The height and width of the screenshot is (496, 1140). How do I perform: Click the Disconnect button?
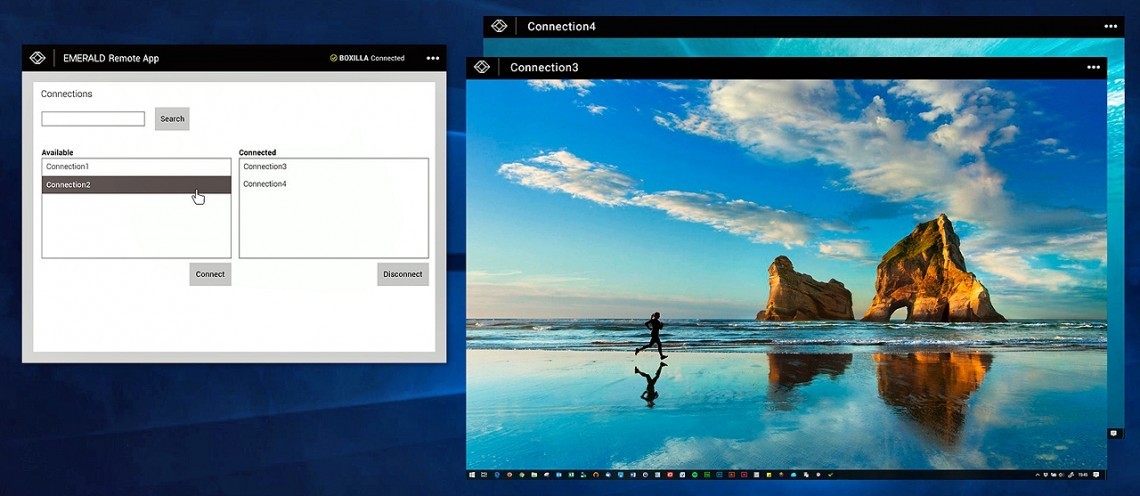[403, 274]
